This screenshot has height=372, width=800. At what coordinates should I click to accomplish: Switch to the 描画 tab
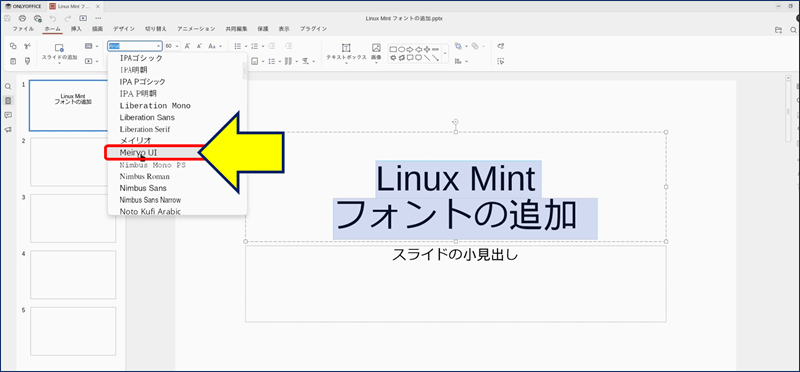coord(97,29)
